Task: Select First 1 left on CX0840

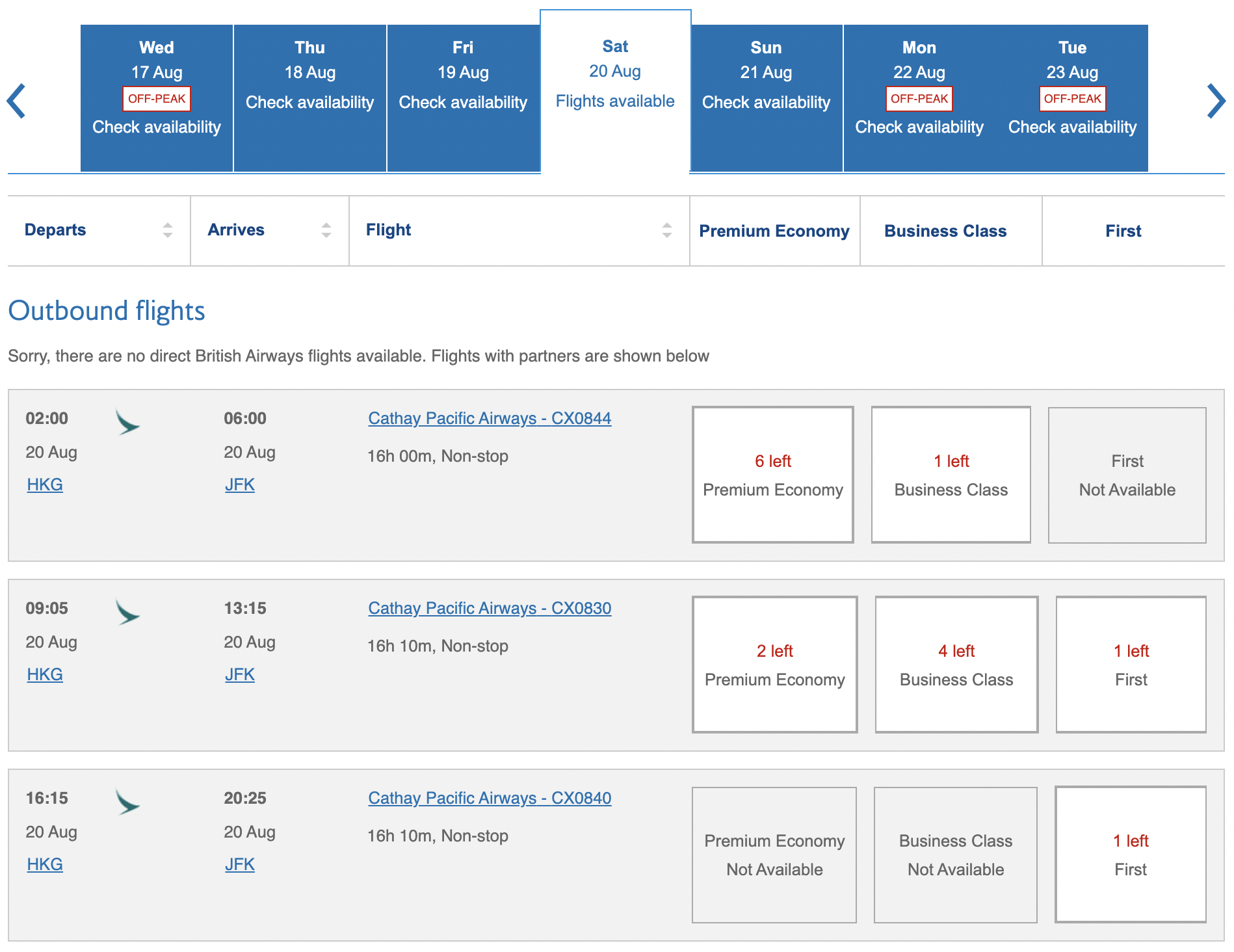Action: 1130,854
